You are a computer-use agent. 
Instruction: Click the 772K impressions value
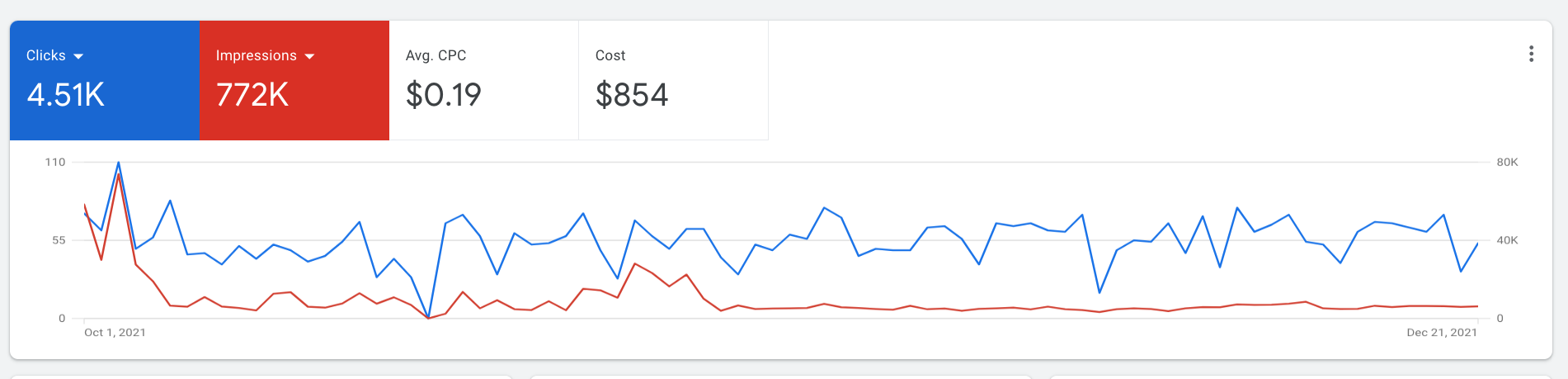point(252,95)
